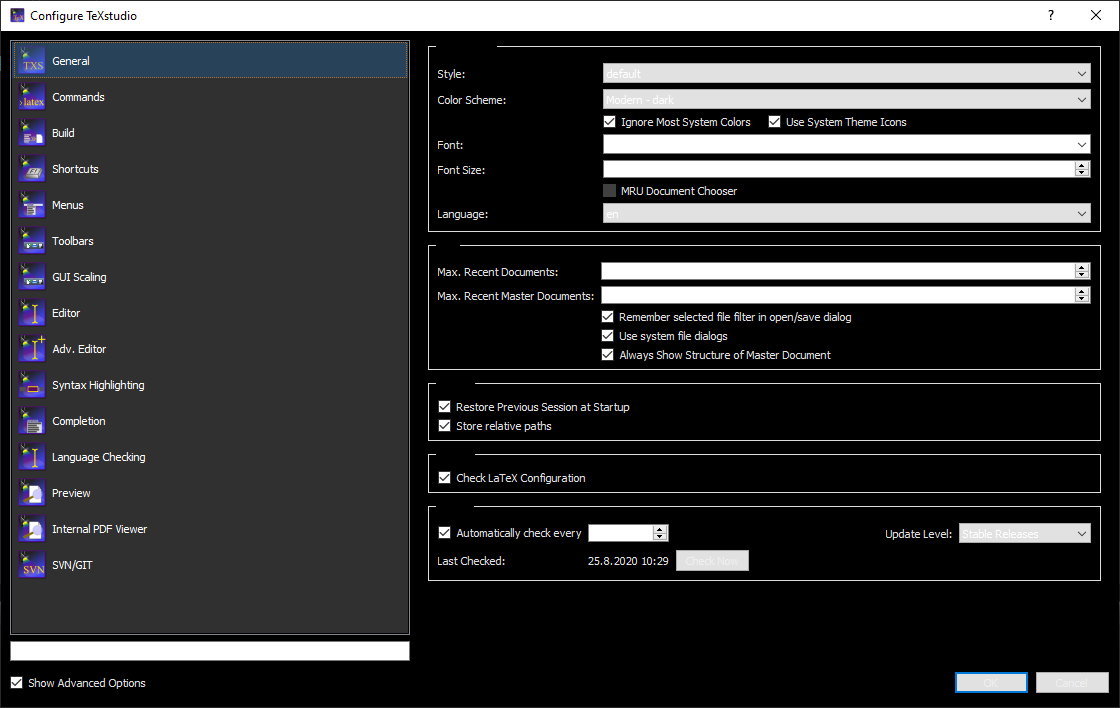
Task: Click the Editor cursor icon
Action: tap(32, 313)
